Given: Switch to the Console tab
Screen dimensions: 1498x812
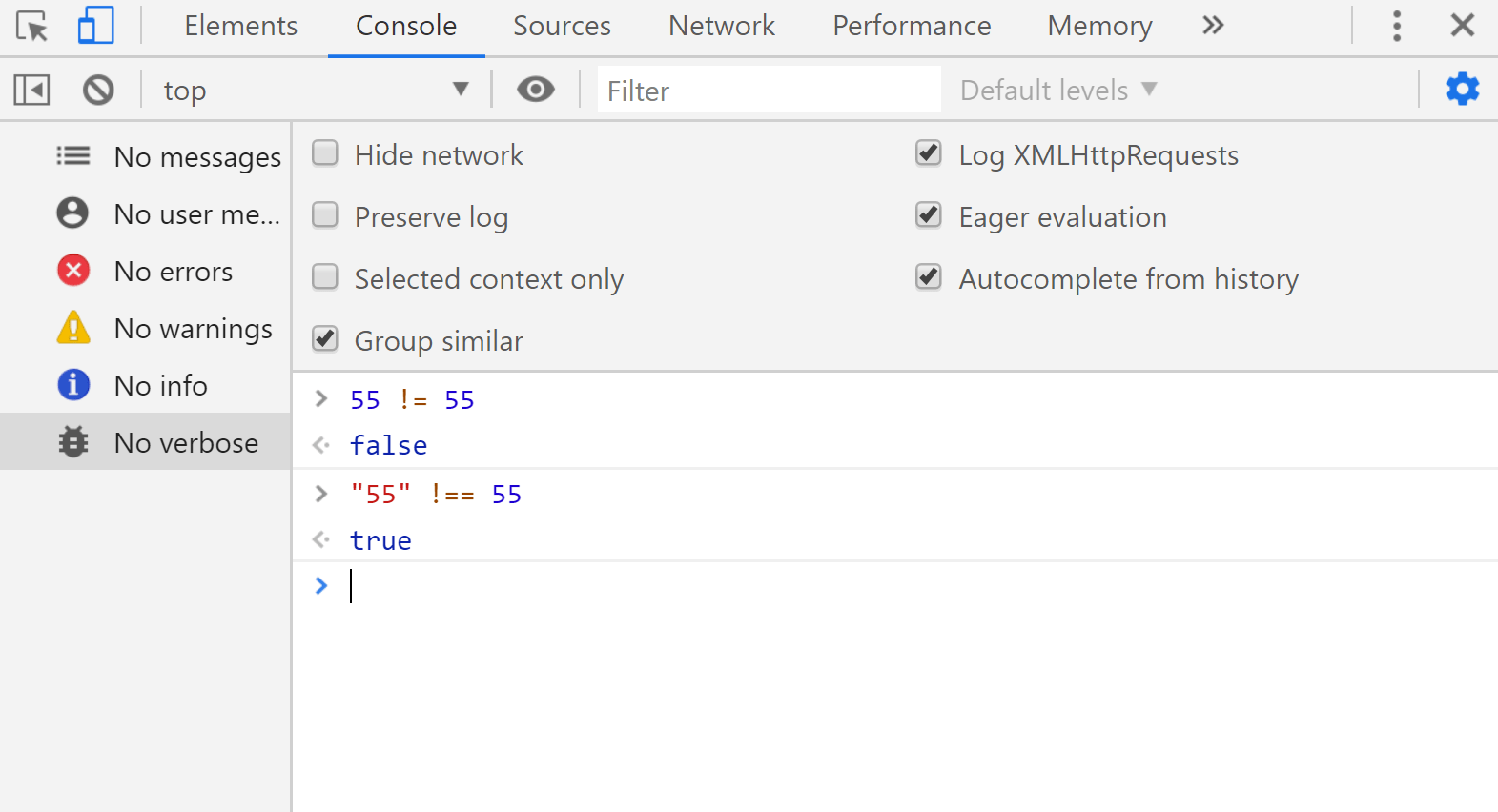Looking at the screenshot, I should pos(406,26).
